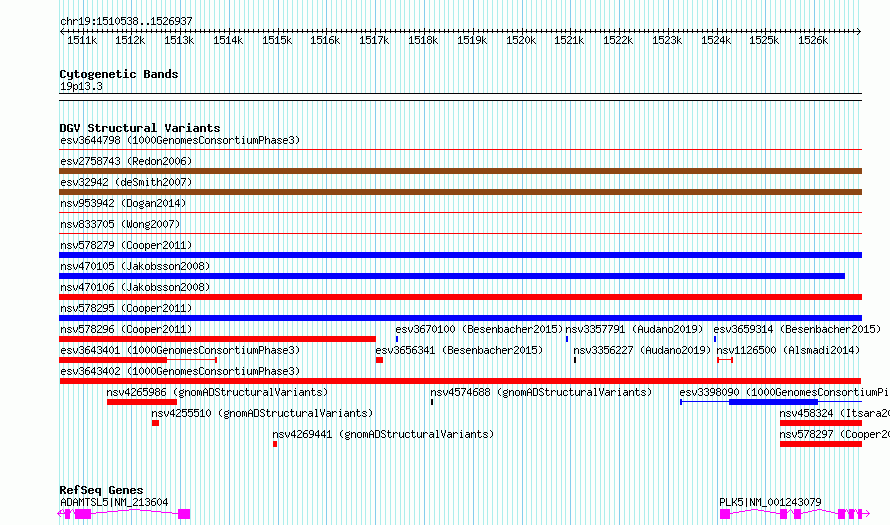Click the 1518k ruler tick label
This screenshot has height=525, width=890.
tap(423, 40)
